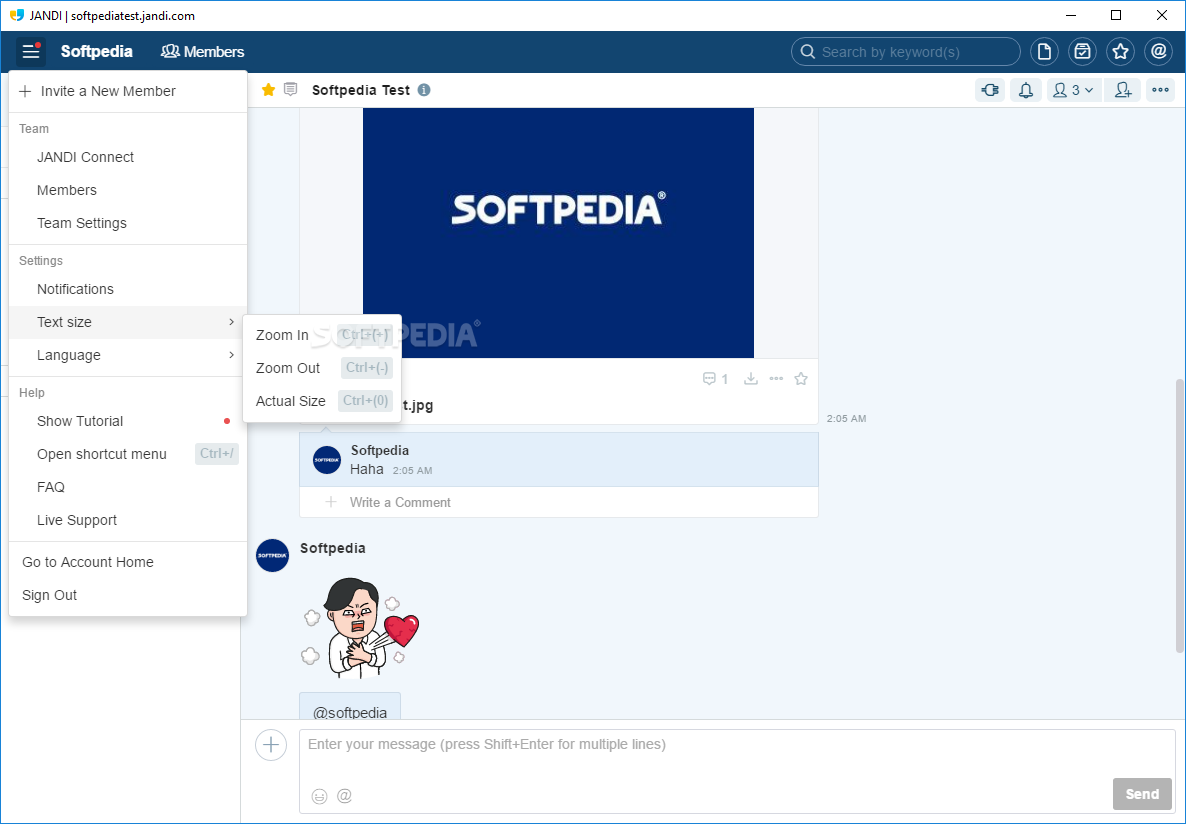This screenshot has height=824, width=1186.
Task: Open Team Settings
Action: click(x=128, y=223)
